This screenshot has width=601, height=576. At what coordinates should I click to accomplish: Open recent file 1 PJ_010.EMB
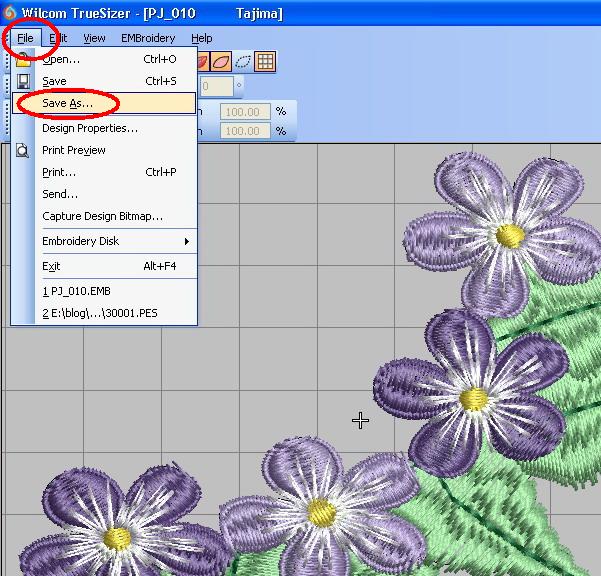pyautogui.click(x=104, y=291)
